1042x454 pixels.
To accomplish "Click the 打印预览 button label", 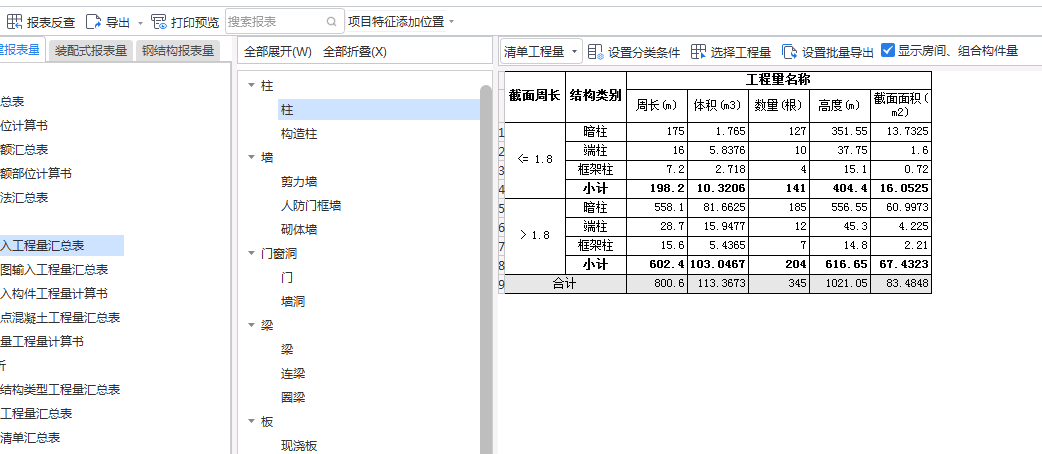I will (x=195, y=23).
